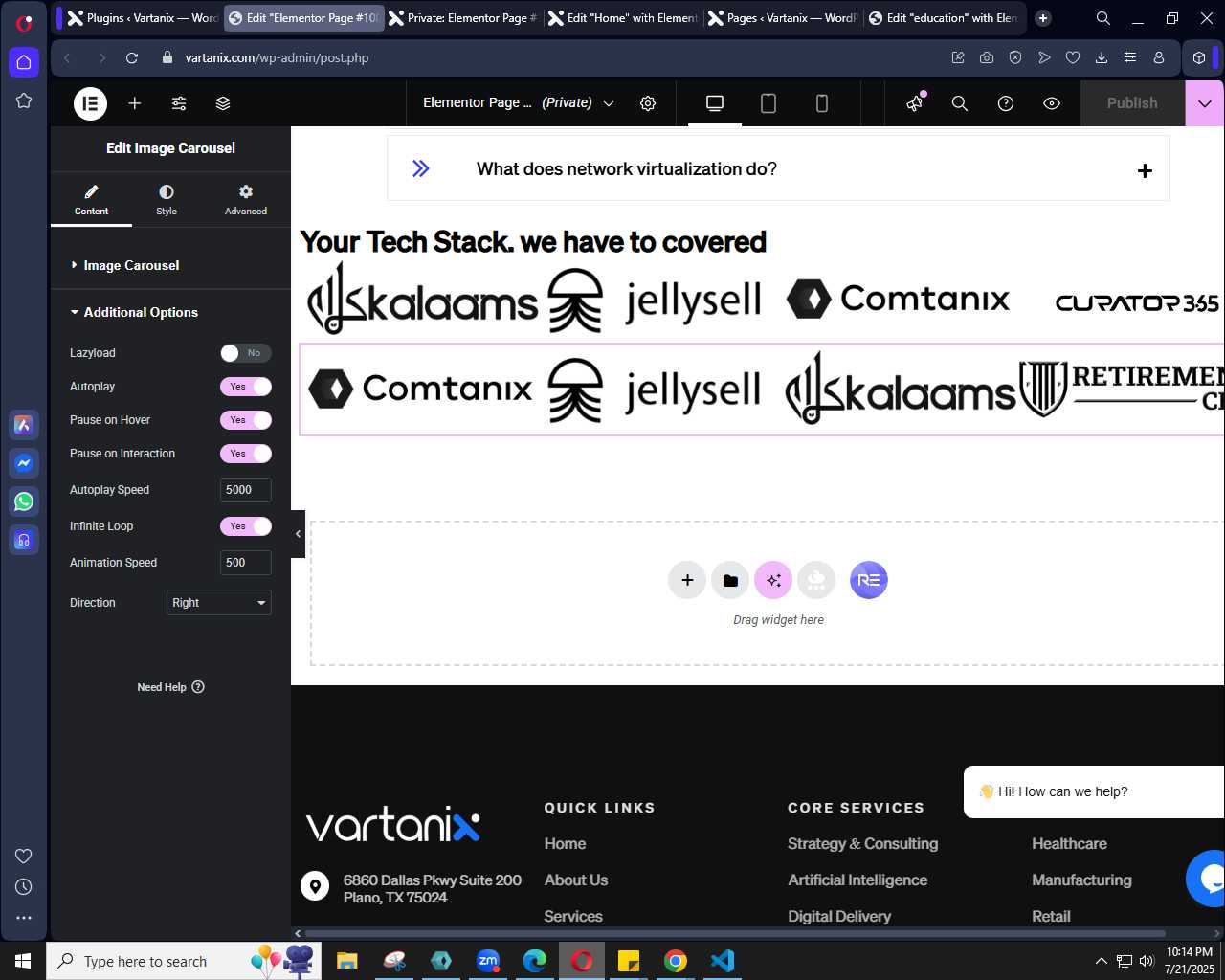The image size is (1225, 980).
Task: Click the Autoplay Speed field
Action: [x=246, y=490]
